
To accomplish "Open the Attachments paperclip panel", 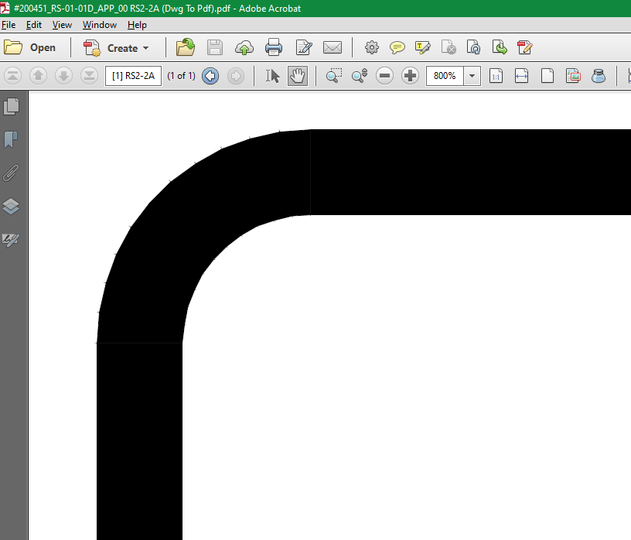I will tap(11, 173).
